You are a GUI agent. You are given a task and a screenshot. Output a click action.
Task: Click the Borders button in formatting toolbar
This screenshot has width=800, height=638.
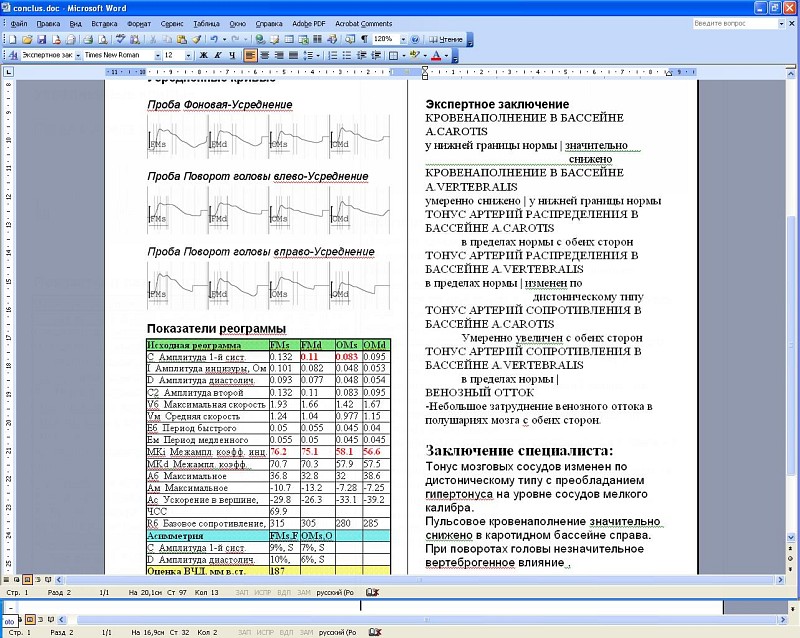pyautogui.click(x=393, y=55)
